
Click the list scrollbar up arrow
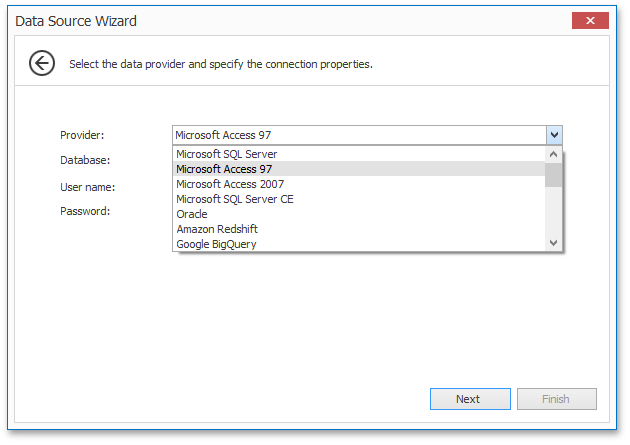[x=553, y=154]
